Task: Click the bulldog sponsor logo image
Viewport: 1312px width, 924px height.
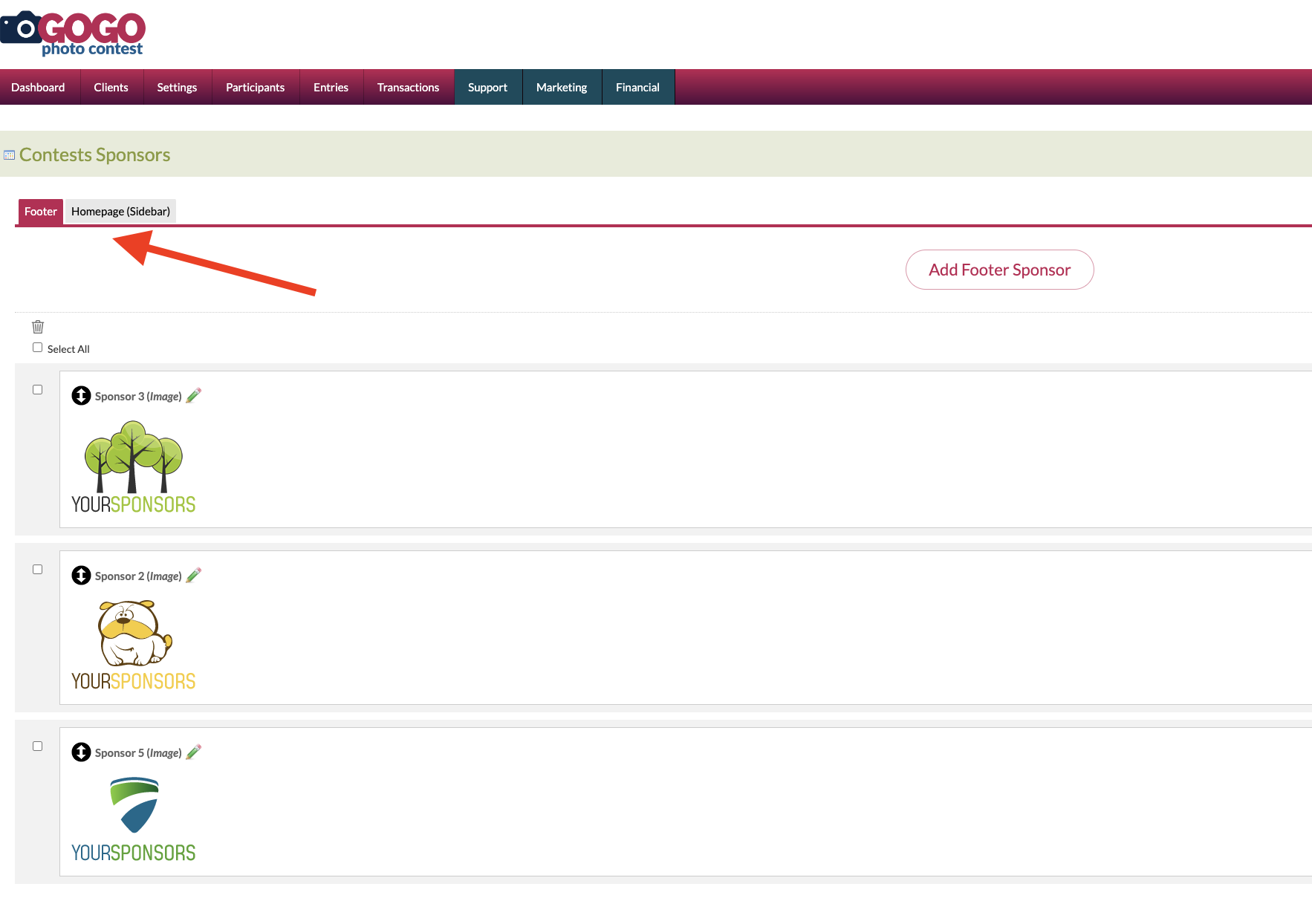Action: (133, 645)
